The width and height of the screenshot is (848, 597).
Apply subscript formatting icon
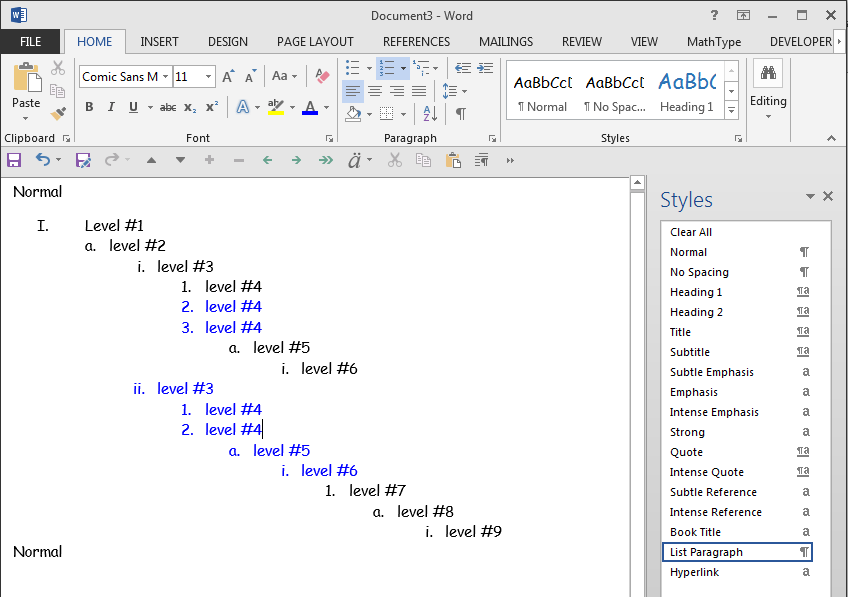188,107
